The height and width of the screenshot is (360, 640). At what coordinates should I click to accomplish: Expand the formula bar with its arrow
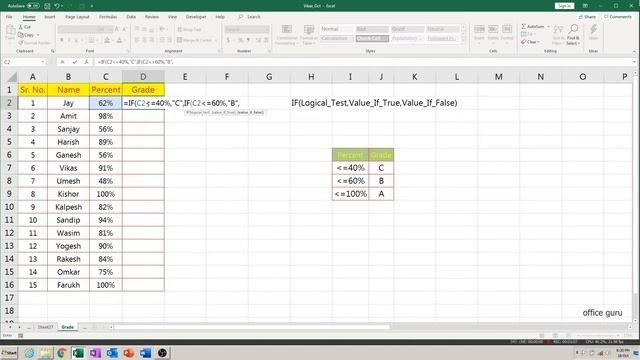635,62
